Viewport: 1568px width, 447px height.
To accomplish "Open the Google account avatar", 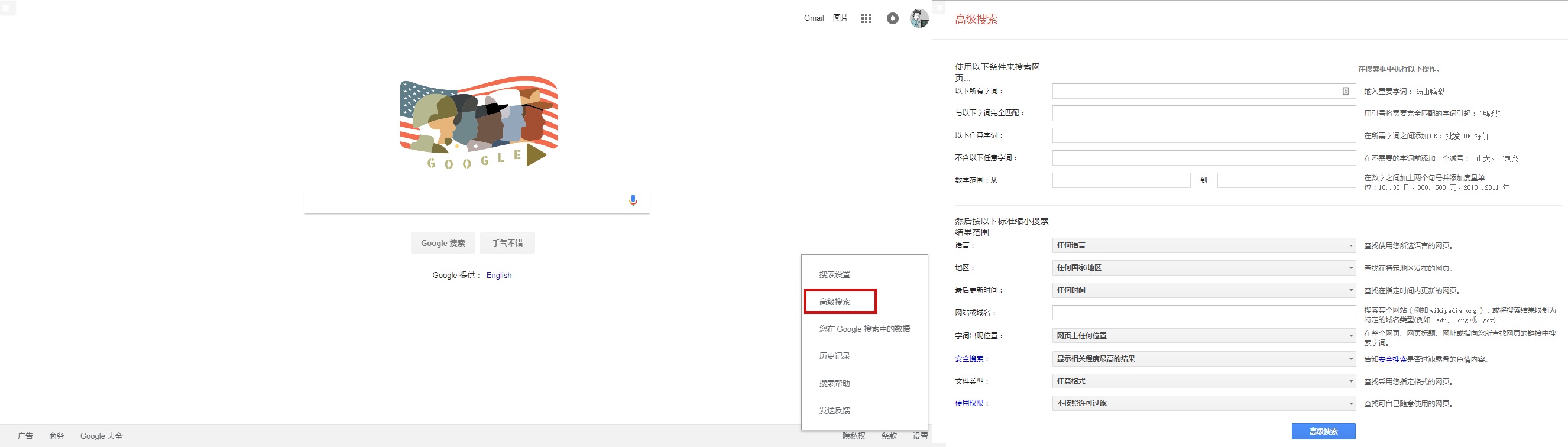I will point(919,18).
